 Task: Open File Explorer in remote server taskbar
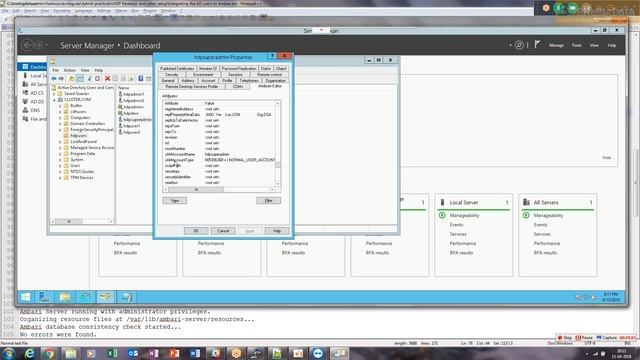coord(65,297)
